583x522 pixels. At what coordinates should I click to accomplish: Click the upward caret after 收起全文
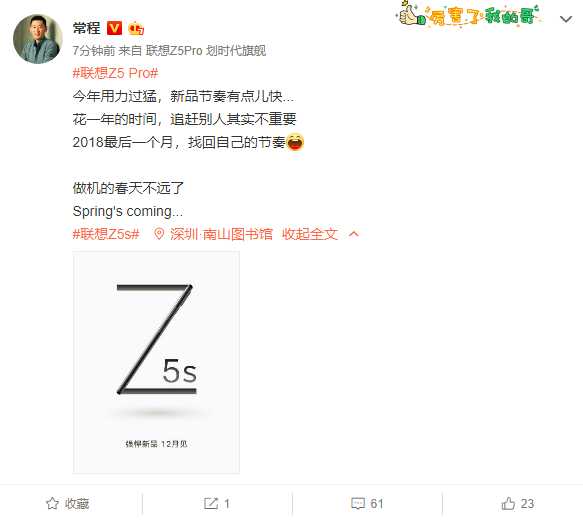[x=354, y=234]
